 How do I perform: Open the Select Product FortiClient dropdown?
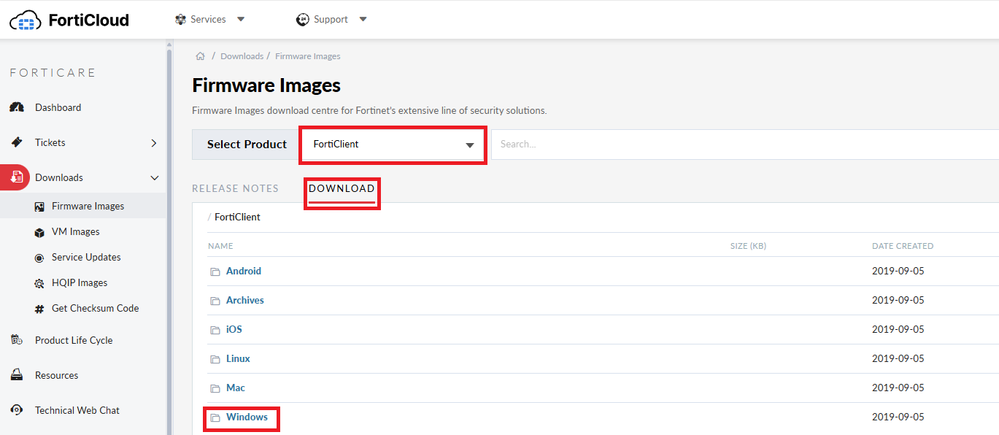tap(392, 145)
